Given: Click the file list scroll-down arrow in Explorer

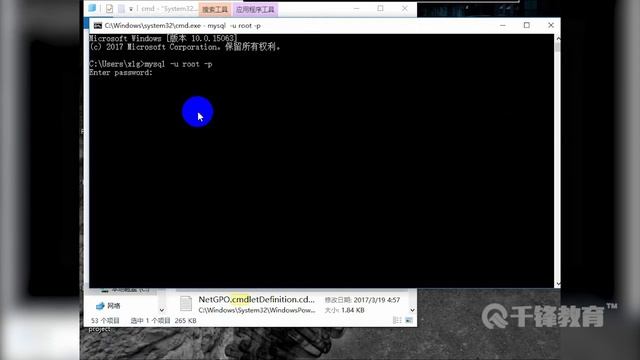Looking at the screenshot, I should (412, 310).
